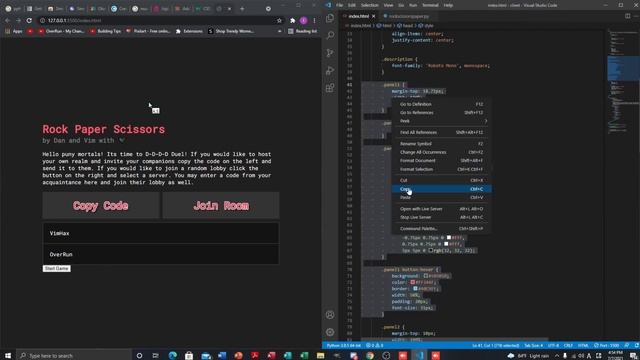
Task: Open the Help menu in VS Code
Action: pos(448,5)
